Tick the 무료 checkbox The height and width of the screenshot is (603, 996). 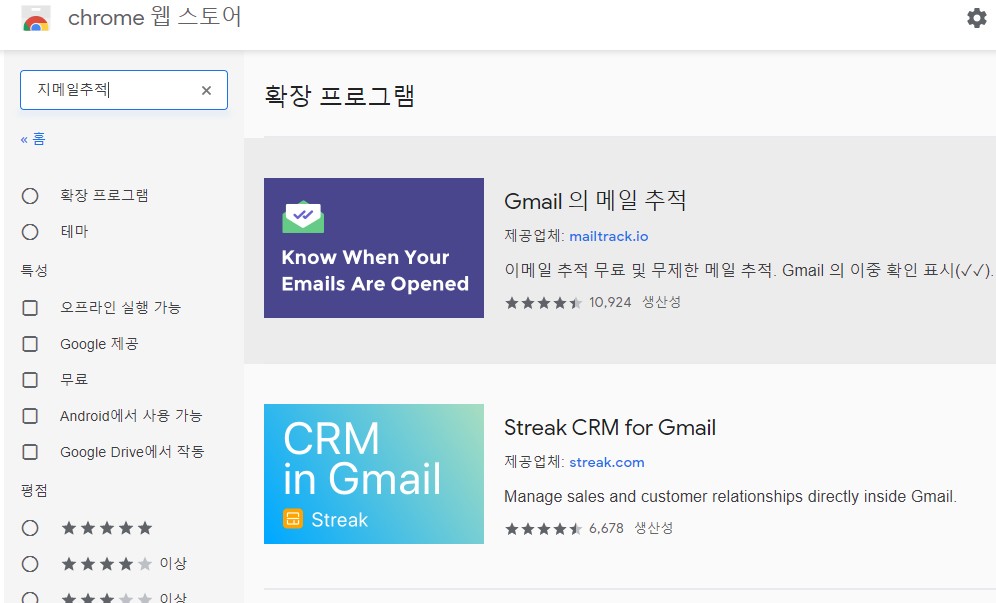pos(30,380)
